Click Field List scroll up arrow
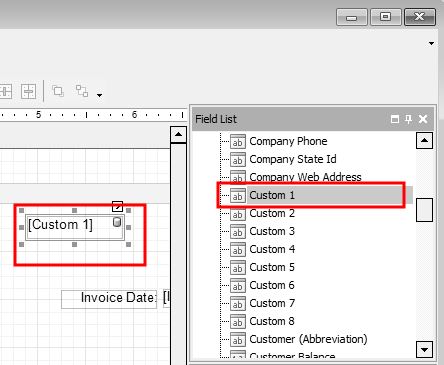This screenshot has width=444, height=365. pos(424,140)
